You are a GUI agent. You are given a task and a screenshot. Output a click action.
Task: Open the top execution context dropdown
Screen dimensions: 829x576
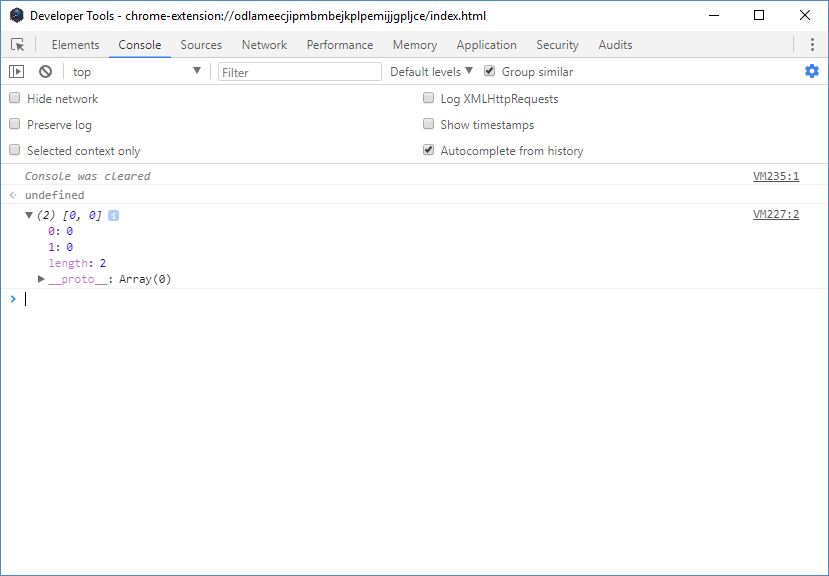click(137, 71)
